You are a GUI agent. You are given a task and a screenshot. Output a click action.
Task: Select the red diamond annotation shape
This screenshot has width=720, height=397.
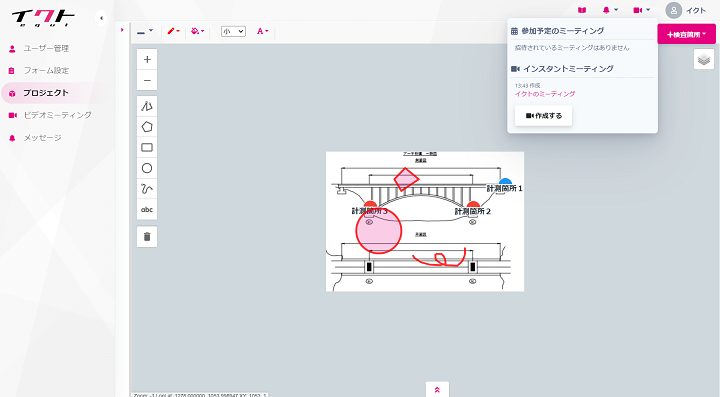pos(406,179)
